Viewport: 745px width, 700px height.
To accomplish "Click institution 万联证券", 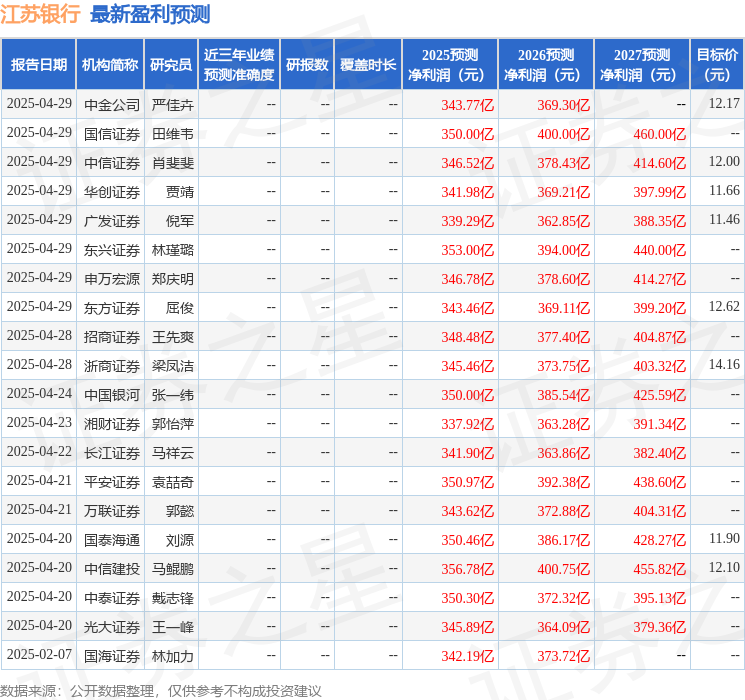I will click(x=112, y=511).
